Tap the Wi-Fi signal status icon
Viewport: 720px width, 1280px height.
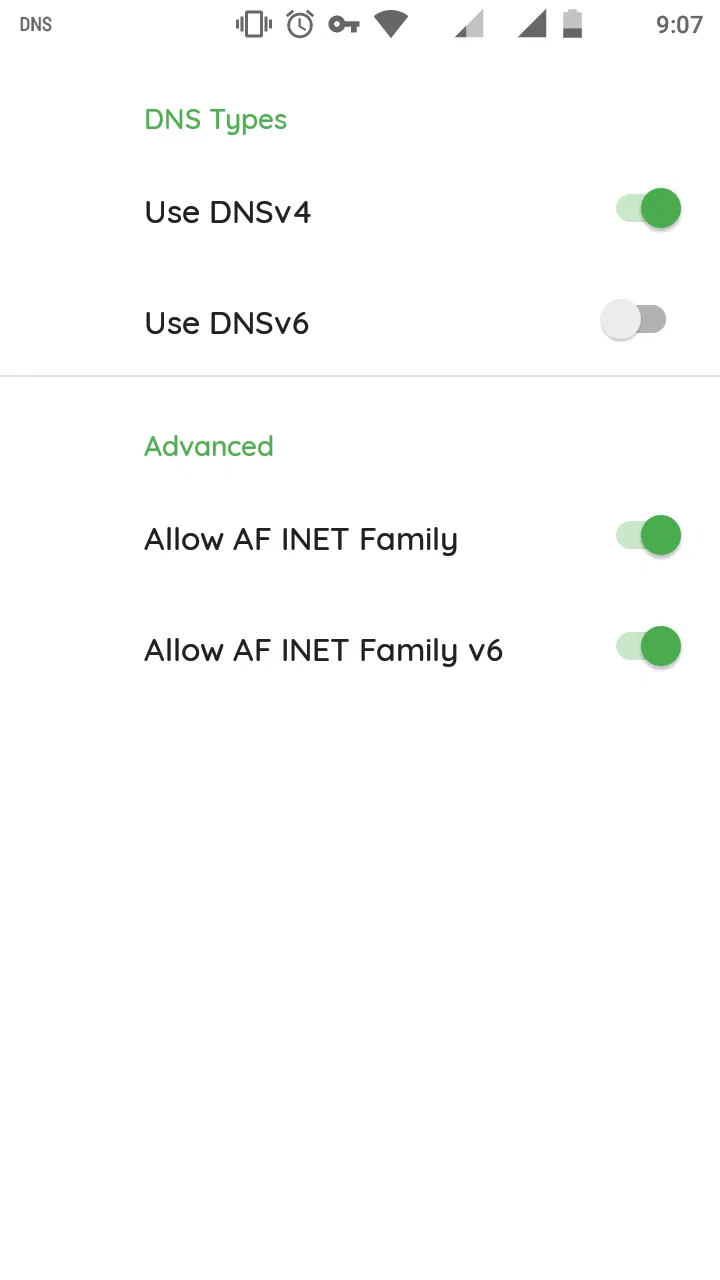(x=391, y=24)
